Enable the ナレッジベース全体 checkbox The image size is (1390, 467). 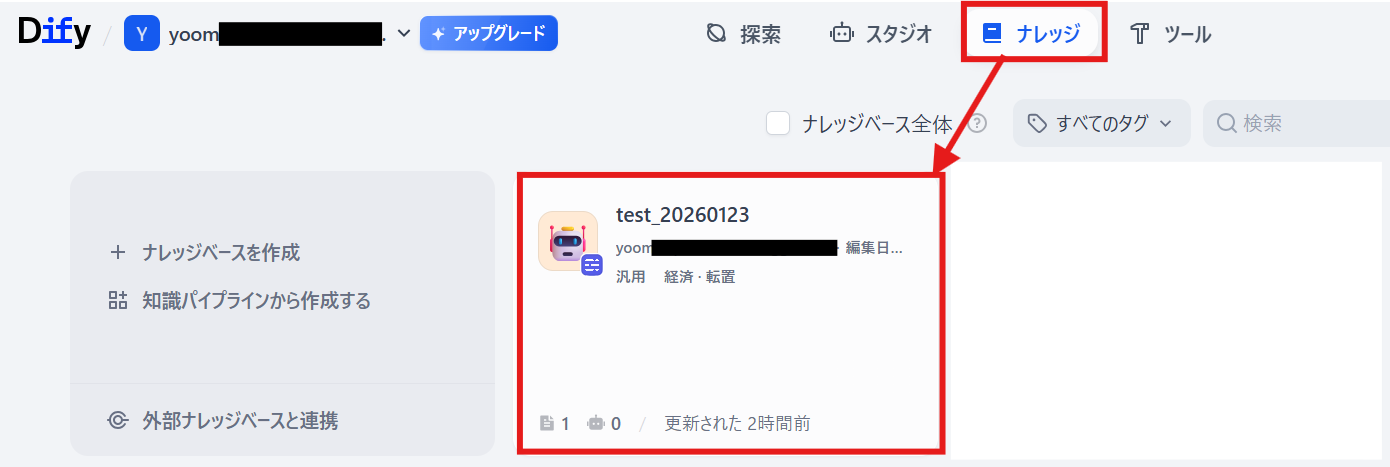point(778,123)
